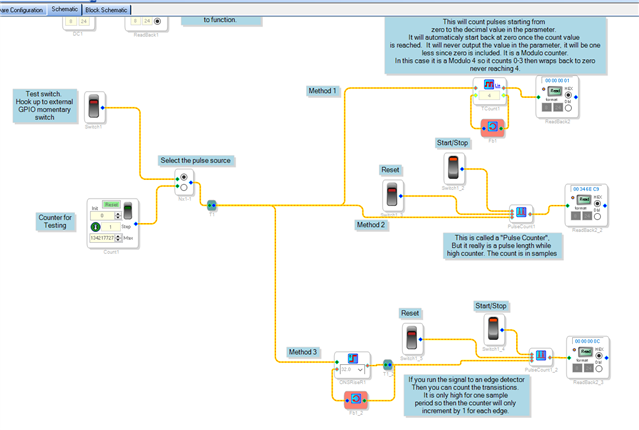Click the Read button in ReadBack2
Image resolution: width=639 pixels, height=430 pixels.
554,90
